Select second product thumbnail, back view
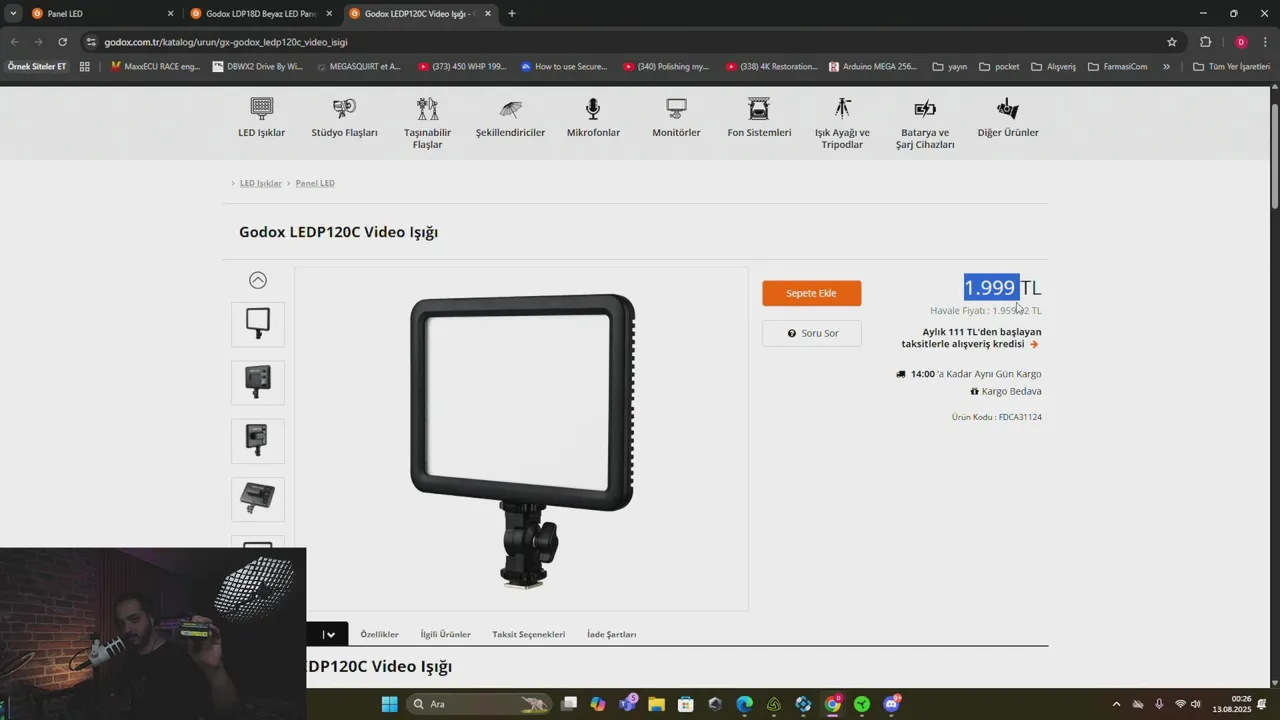Viewport: 1280px width, 720px height. (258, 382)
